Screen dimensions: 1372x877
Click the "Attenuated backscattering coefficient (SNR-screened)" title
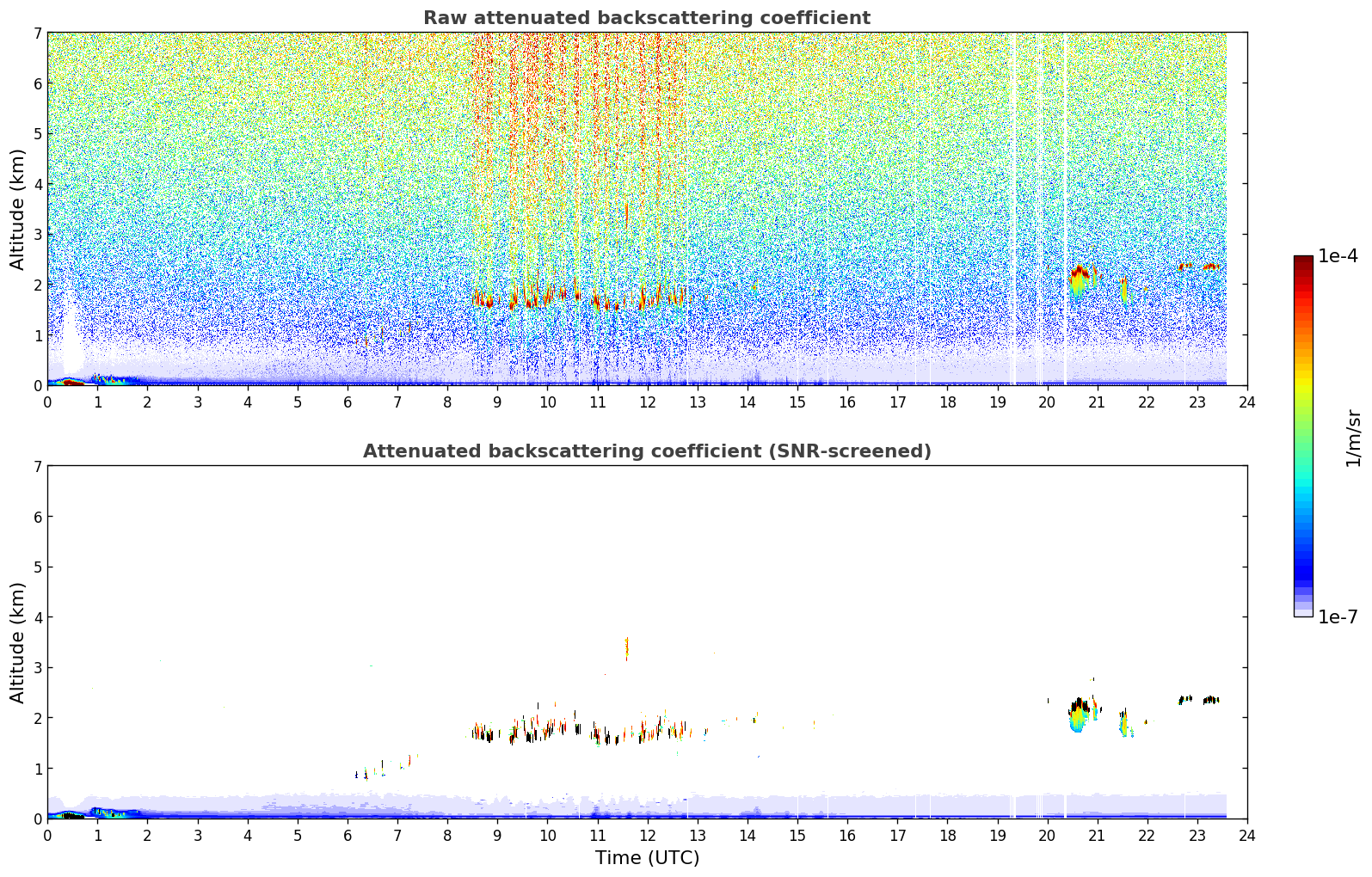pyautogui.click(x=646, y=451)
